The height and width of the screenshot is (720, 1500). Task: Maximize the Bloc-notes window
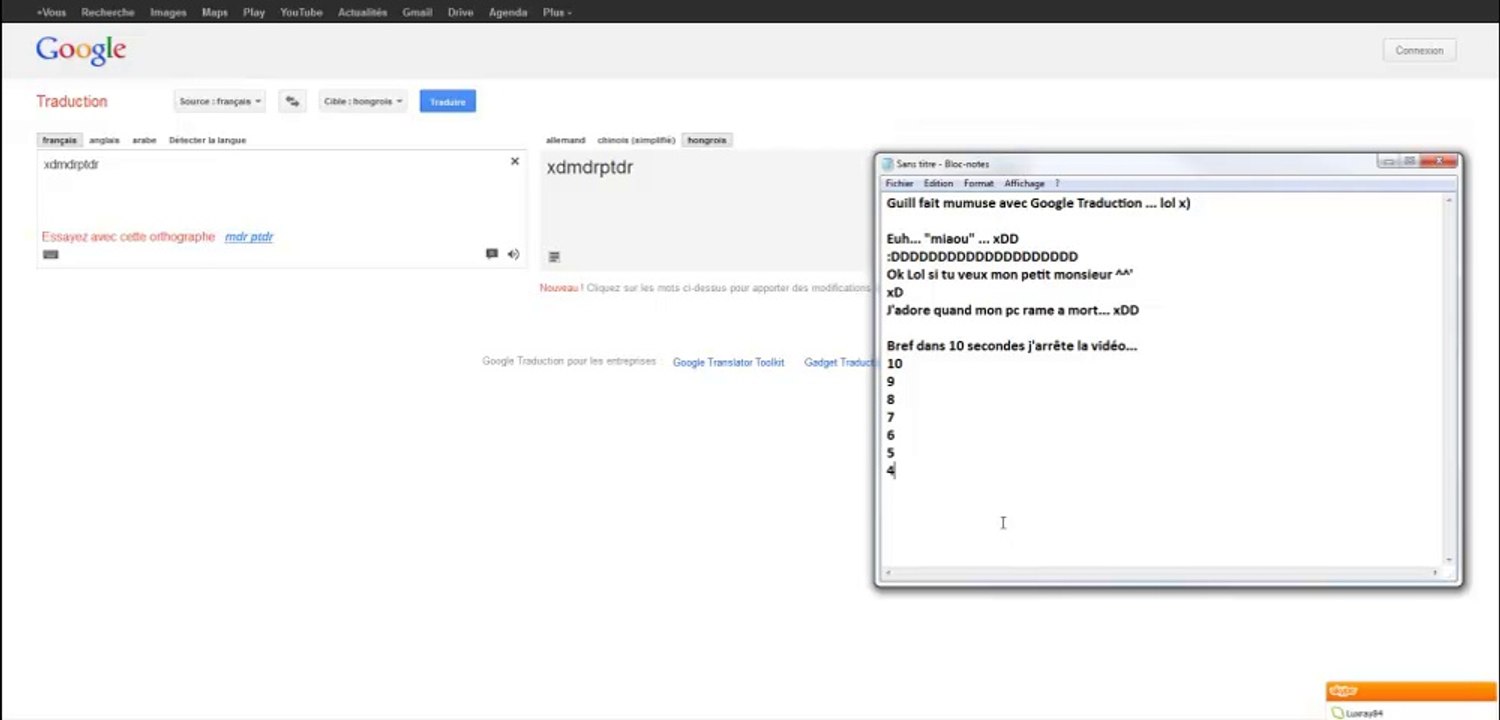coord(1408,161)
